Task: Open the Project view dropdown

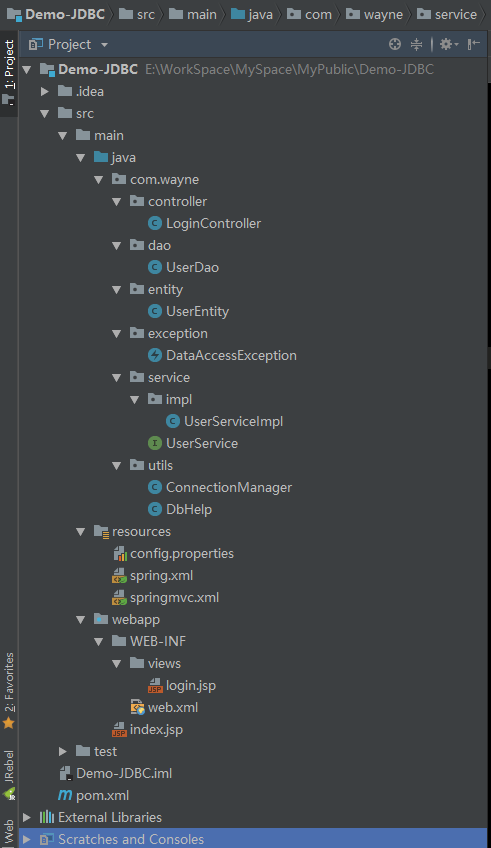Action: 69,44
